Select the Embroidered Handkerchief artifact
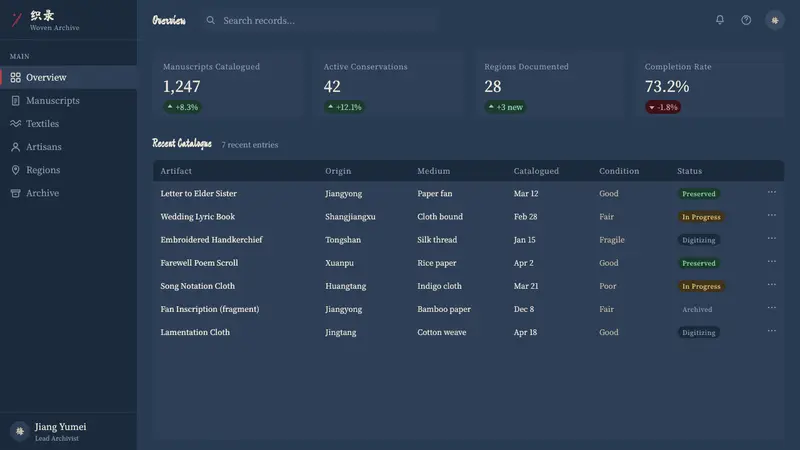Viewport: 800px width, 450px height. [x=211, y=239]
